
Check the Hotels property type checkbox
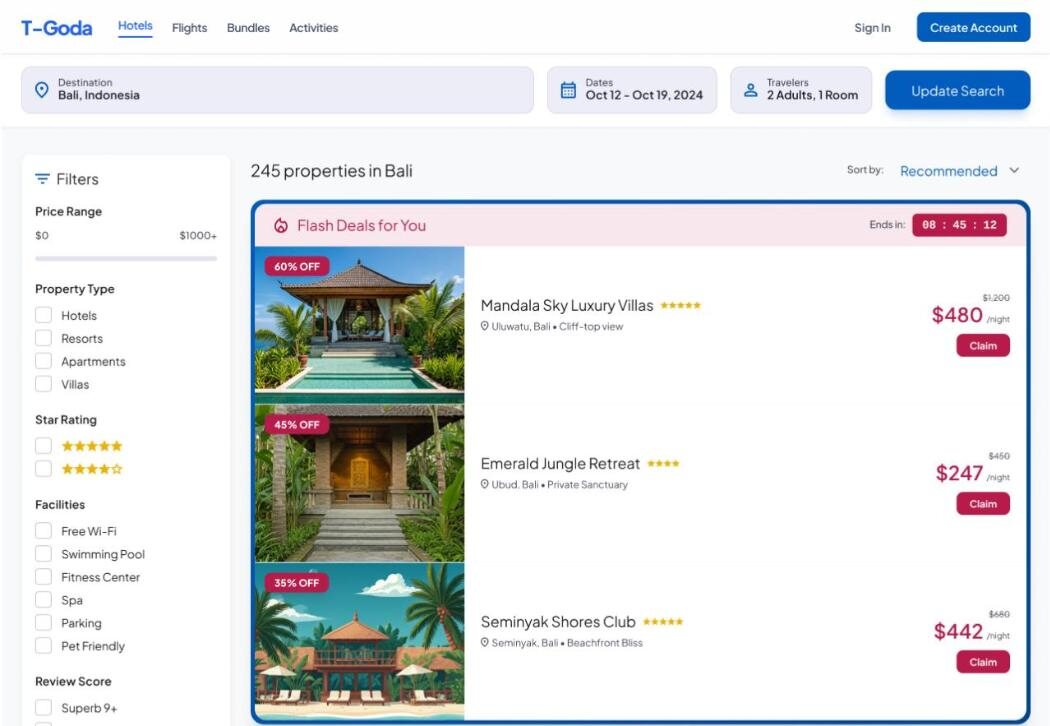[44, 315]
